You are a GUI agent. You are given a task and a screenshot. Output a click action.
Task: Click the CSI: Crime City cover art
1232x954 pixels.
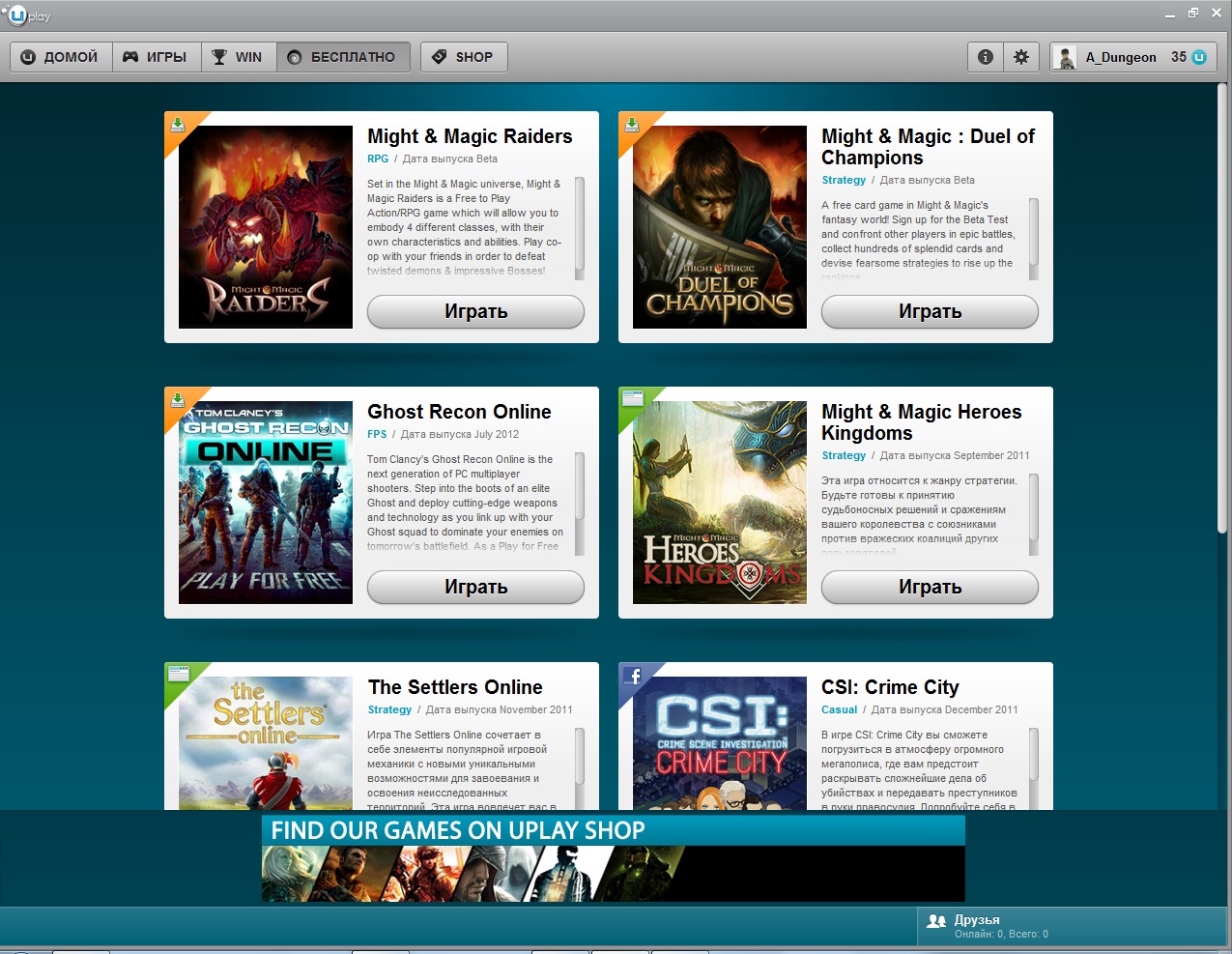(720, 743)
